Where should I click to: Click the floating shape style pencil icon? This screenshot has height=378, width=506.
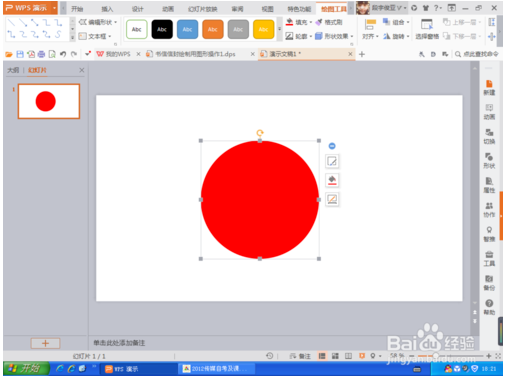(x=332, y=161)
